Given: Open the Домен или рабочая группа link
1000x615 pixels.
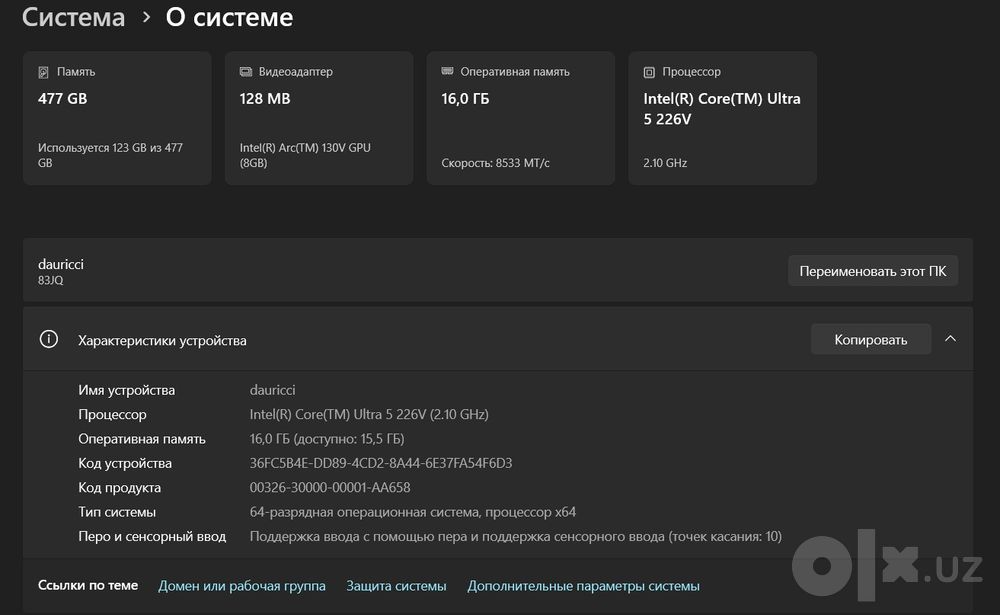Looking at the screenshot, I should [242, 586].
